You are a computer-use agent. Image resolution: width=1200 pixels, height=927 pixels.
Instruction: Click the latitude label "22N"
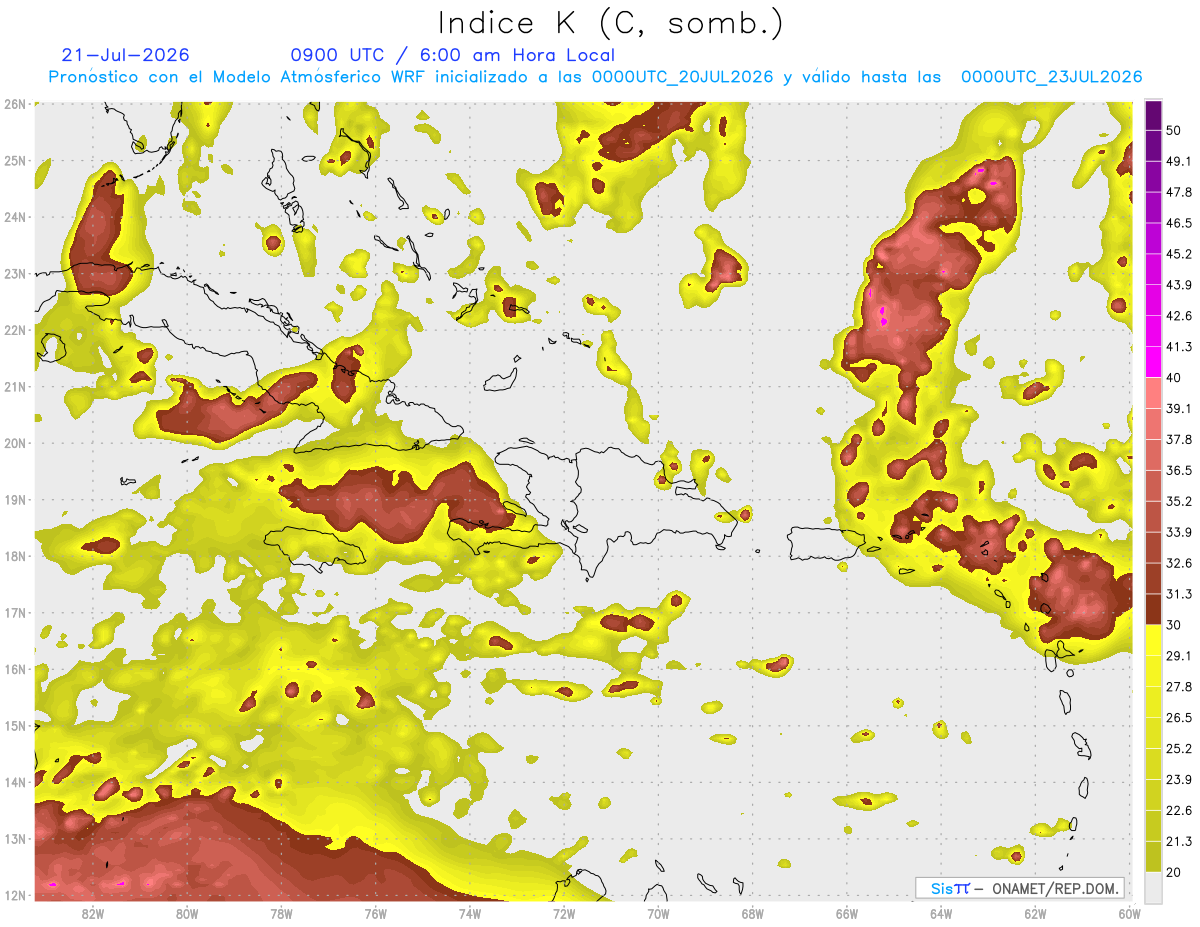tap(14, 330)
